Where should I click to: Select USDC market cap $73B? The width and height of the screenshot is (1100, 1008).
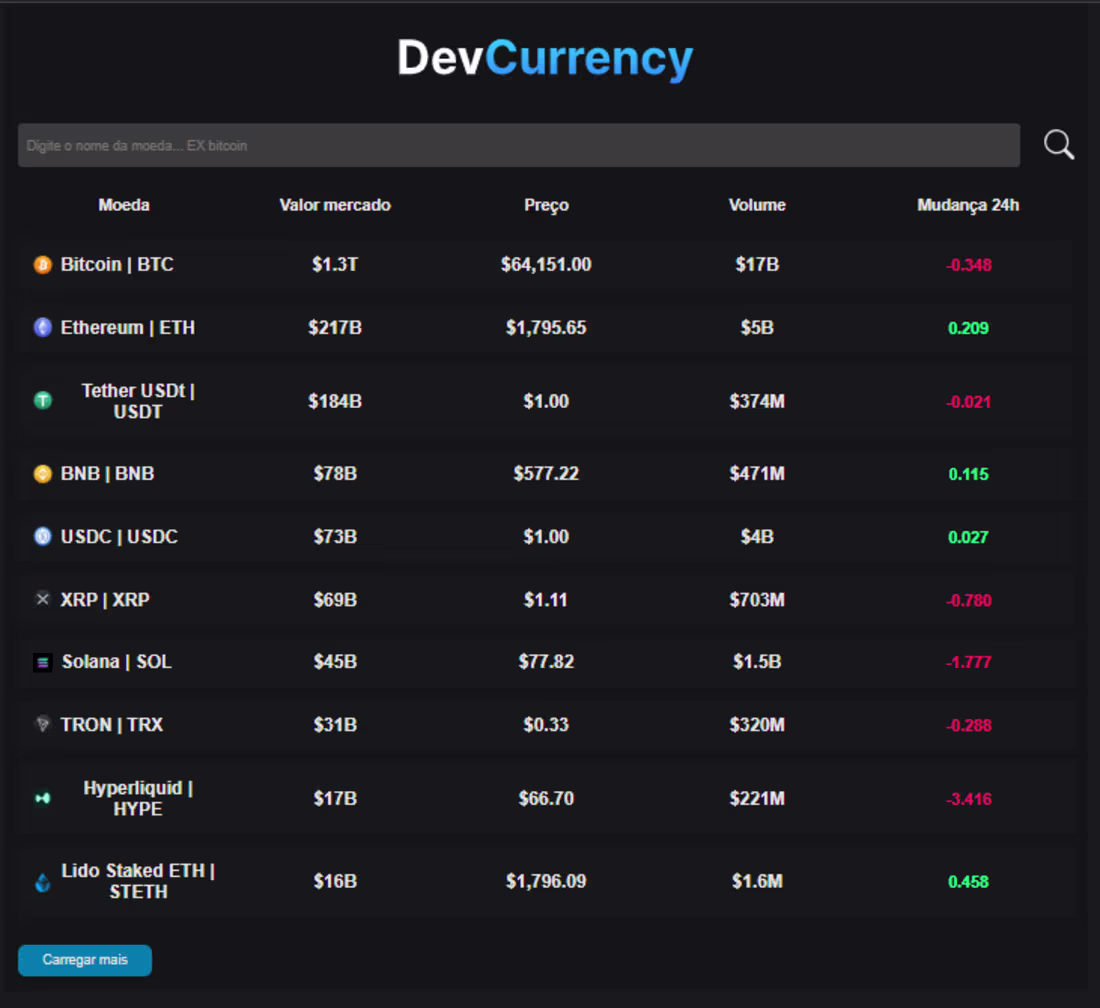(335, 537)
